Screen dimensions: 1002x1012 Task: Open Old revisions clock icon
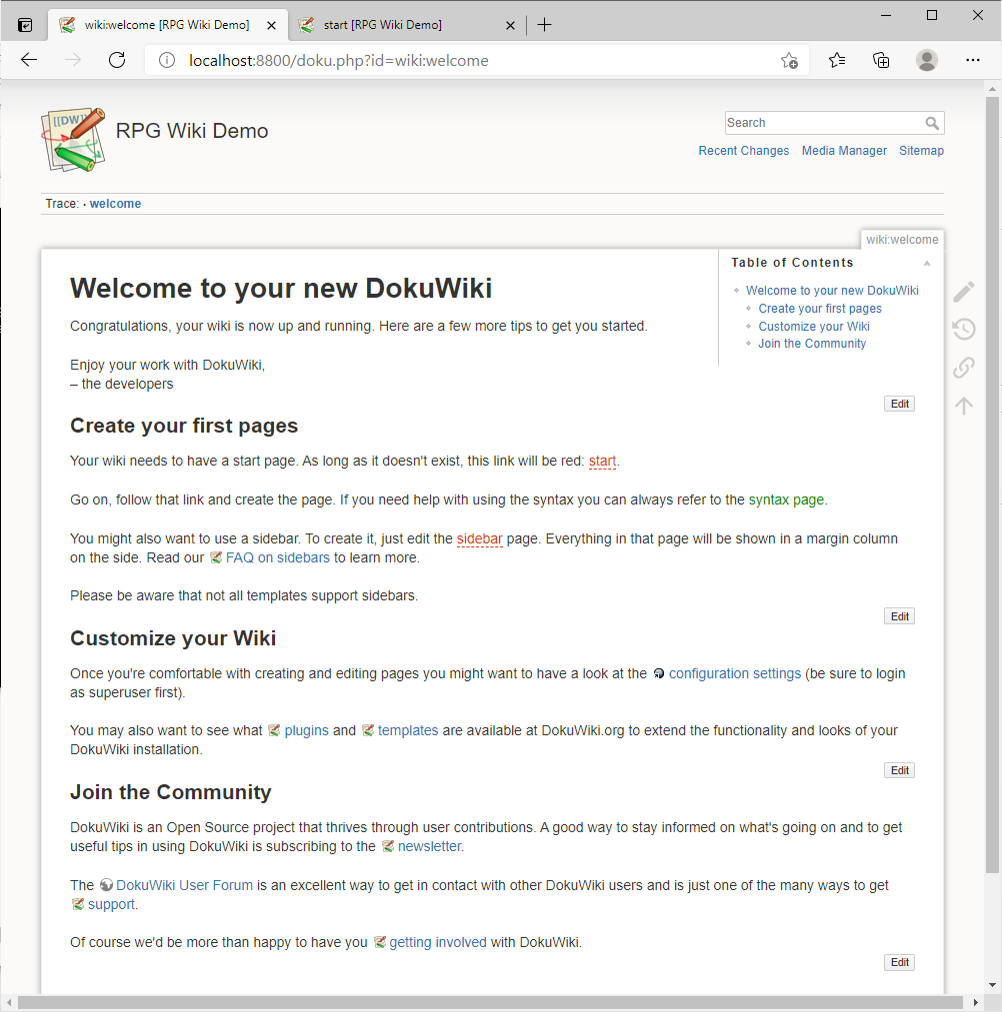(964, 329)
